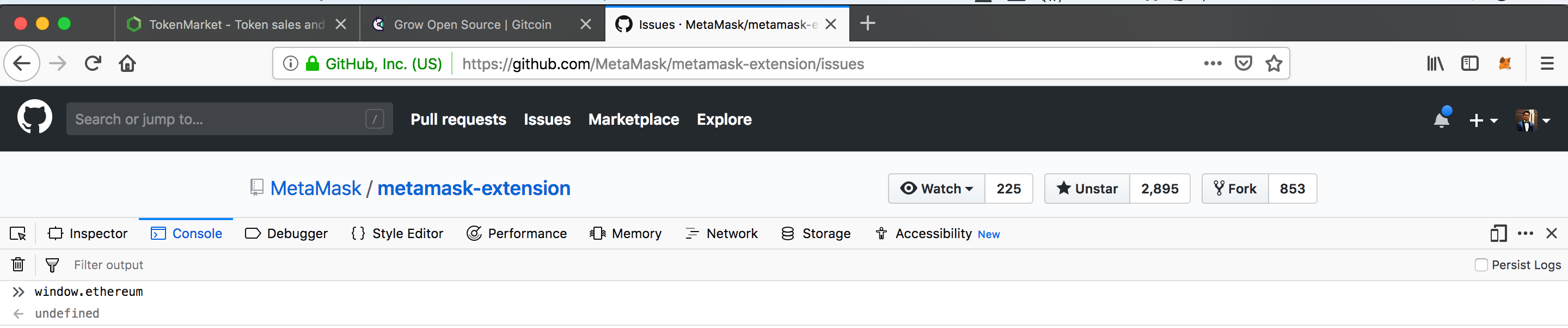The height and width of the screenshot is (328, 1568).
Task: Save the page to Pocket
Action: pos(1244,63)
